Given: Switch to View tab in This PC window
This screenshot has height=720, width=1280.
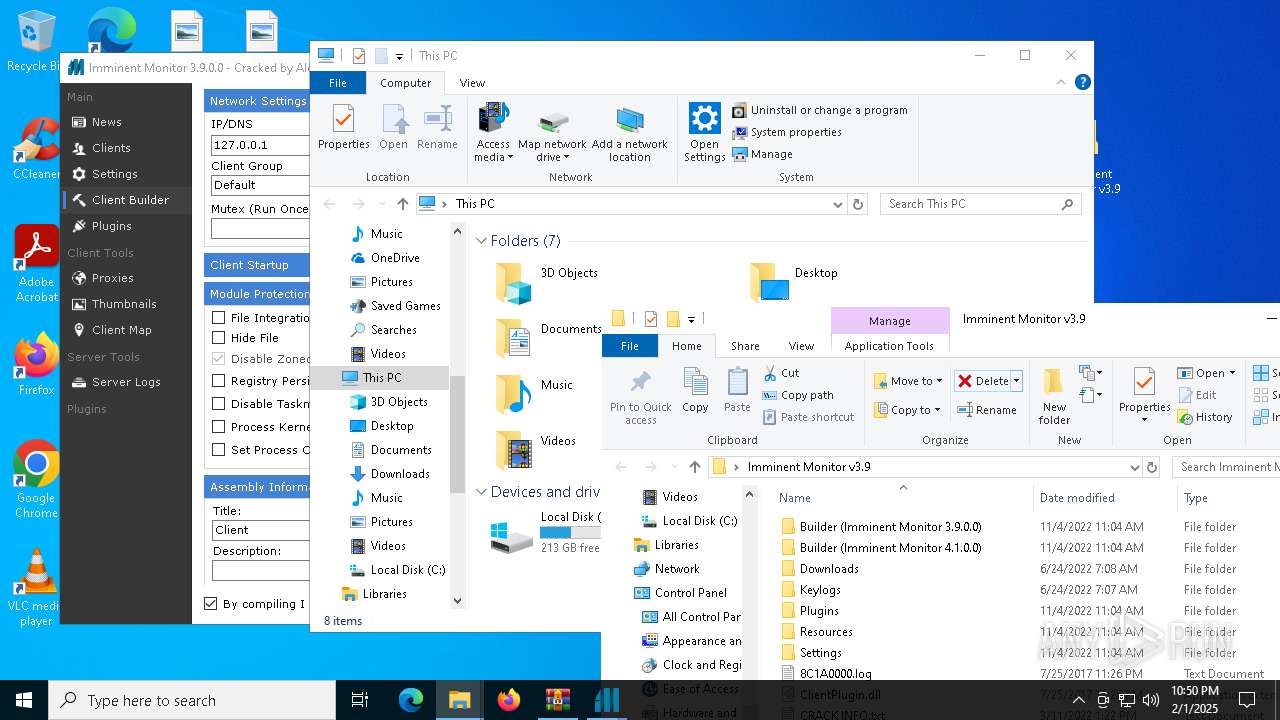Looking at the screenshot, I should coord(472,83).
